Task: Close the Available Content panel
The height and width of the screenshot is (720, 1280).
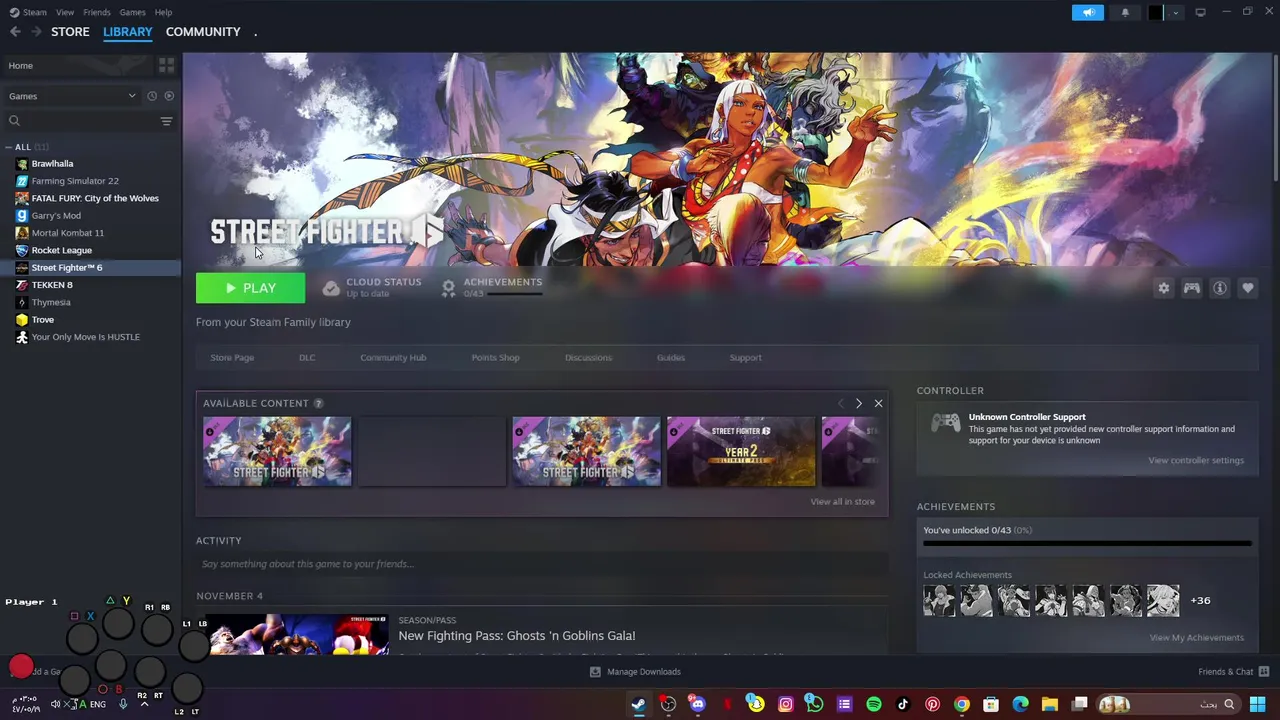Action: pyautogui.click(x=878, y=404)
